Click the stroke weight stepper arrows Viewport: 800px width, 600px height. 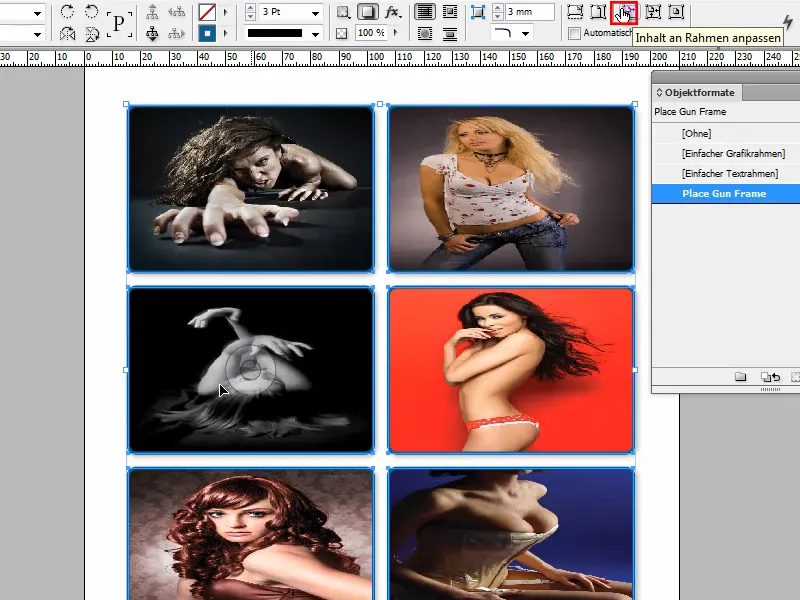pyautogui.click(x=250, y=12)
